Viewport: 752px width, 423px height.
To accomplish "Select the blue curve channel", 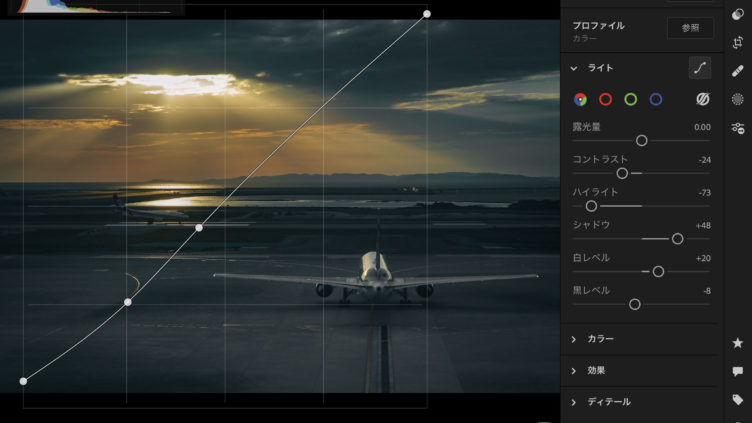I will 656,99.
